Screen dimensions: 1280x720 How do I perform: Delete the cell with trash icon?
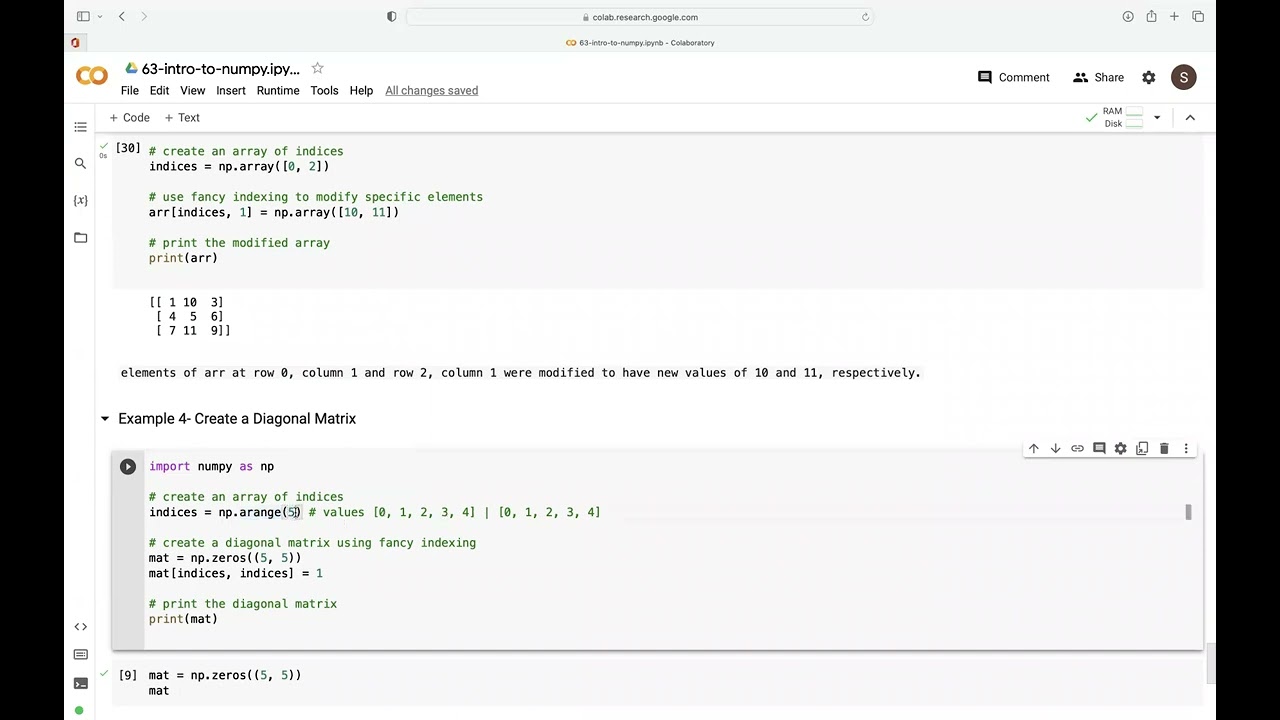pos(1164,449)
